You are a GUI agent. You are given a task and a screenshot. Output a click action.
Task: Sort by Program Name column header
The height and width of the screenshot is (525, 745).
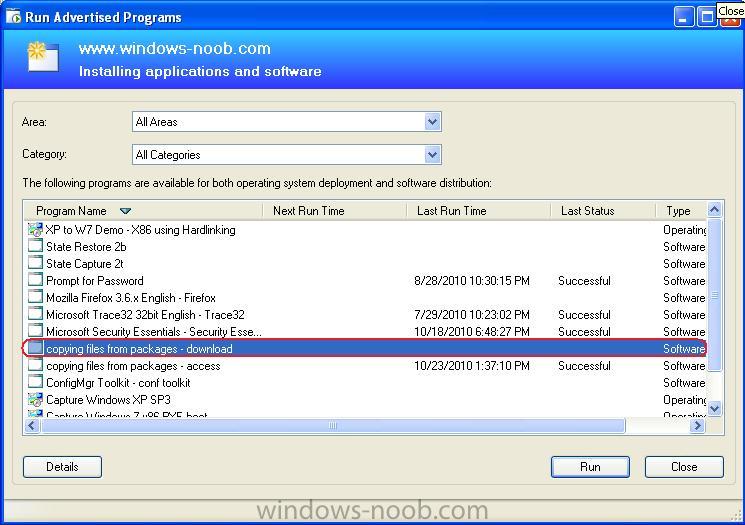pos(143,210)
